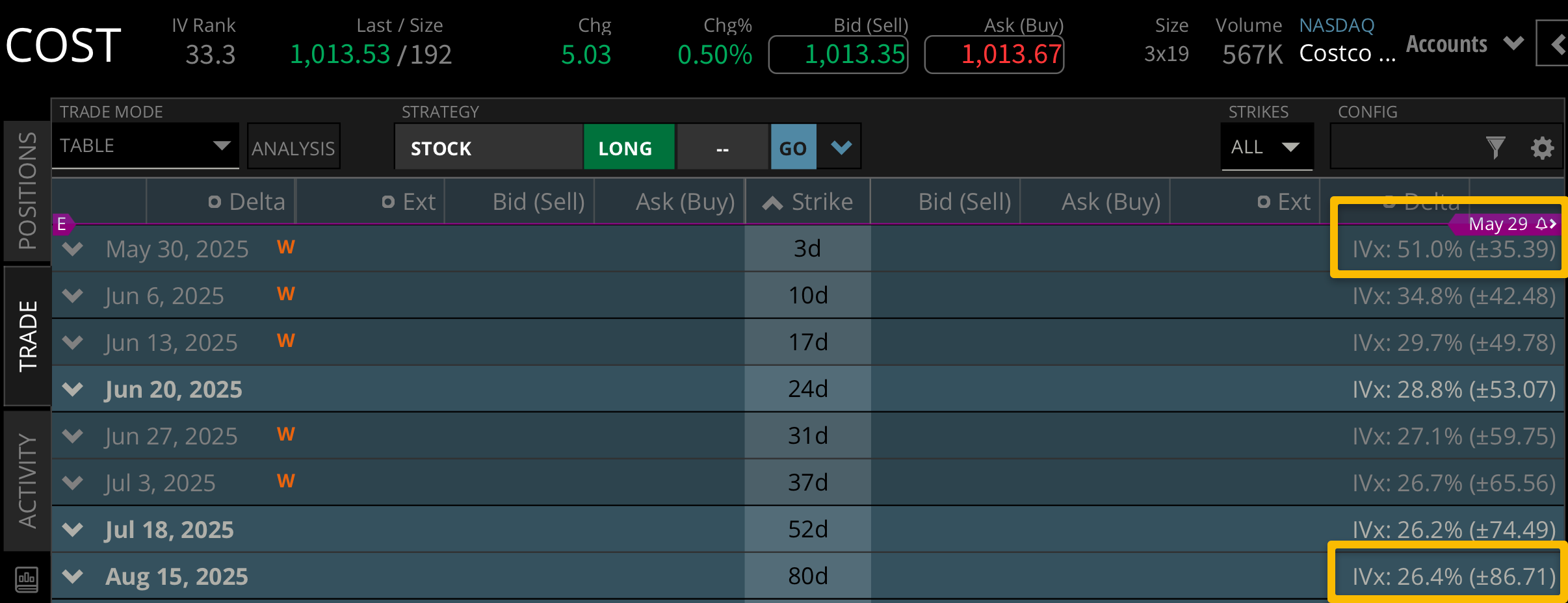This screenshot has height=603, width=1568.
Task: Click the chart icon below Activity tab
Action: (27, 579)
